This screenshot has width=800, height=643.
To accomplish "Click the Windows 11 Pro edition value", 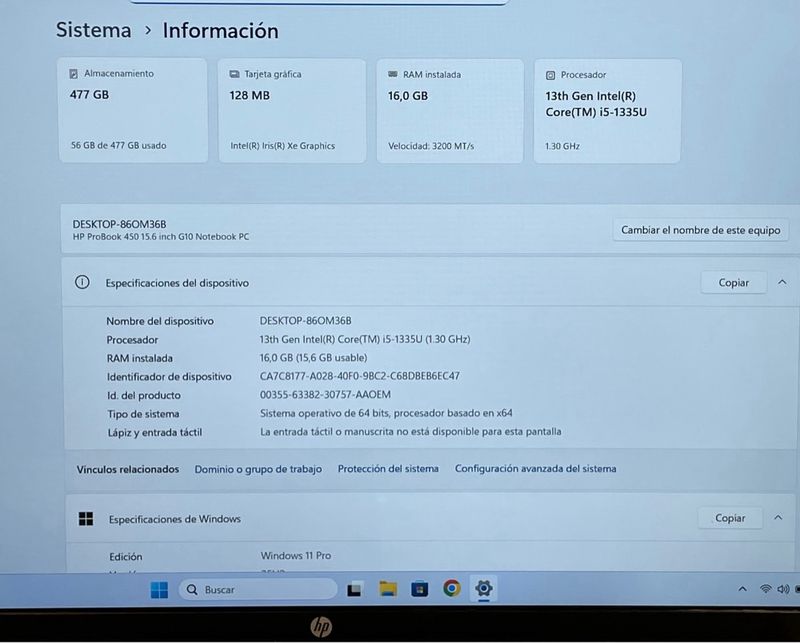I will click(x=296, y=555).
